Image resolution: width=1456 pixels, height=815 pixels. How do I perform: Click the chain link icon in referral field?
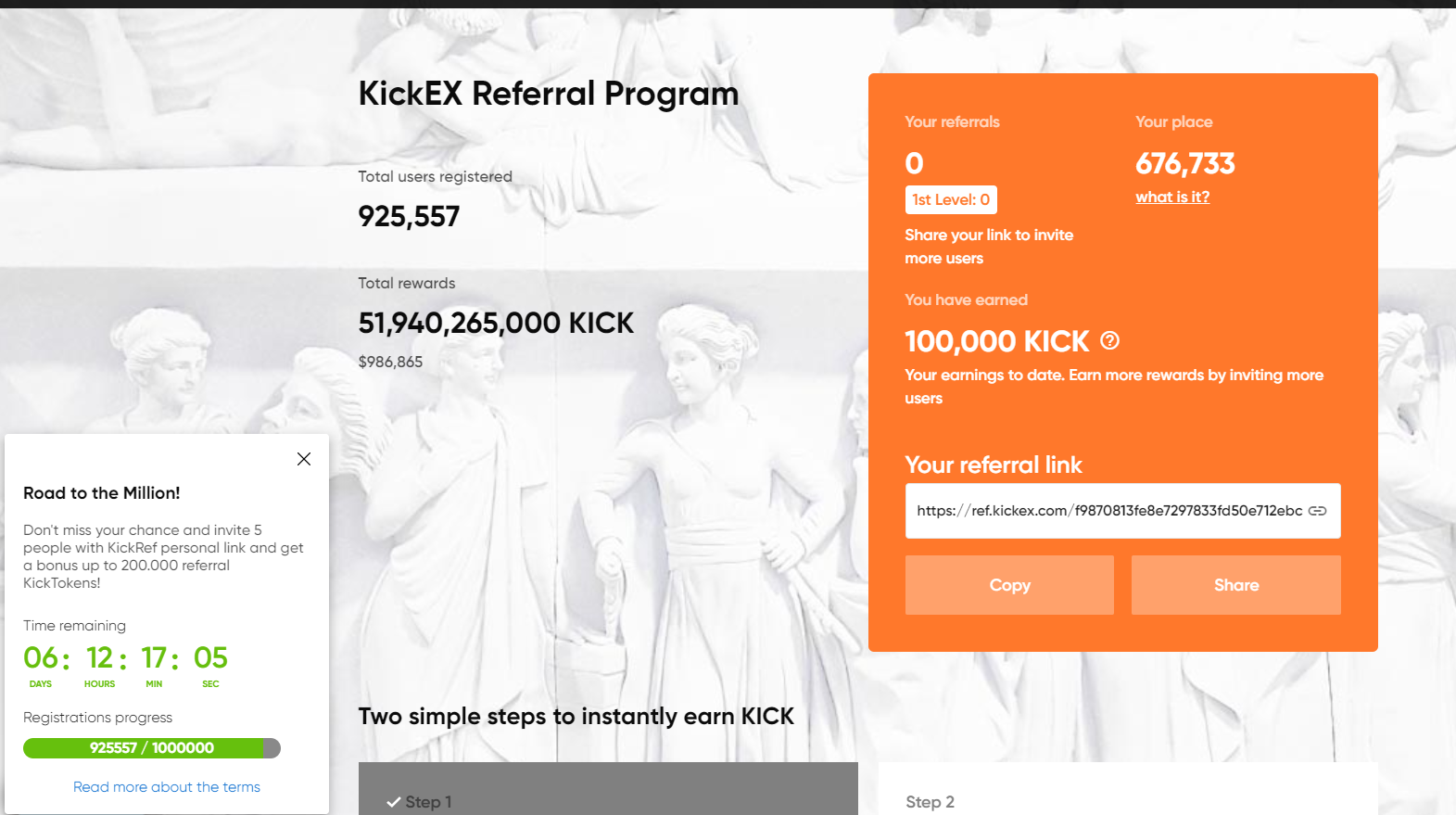(x=1317, y=511)
